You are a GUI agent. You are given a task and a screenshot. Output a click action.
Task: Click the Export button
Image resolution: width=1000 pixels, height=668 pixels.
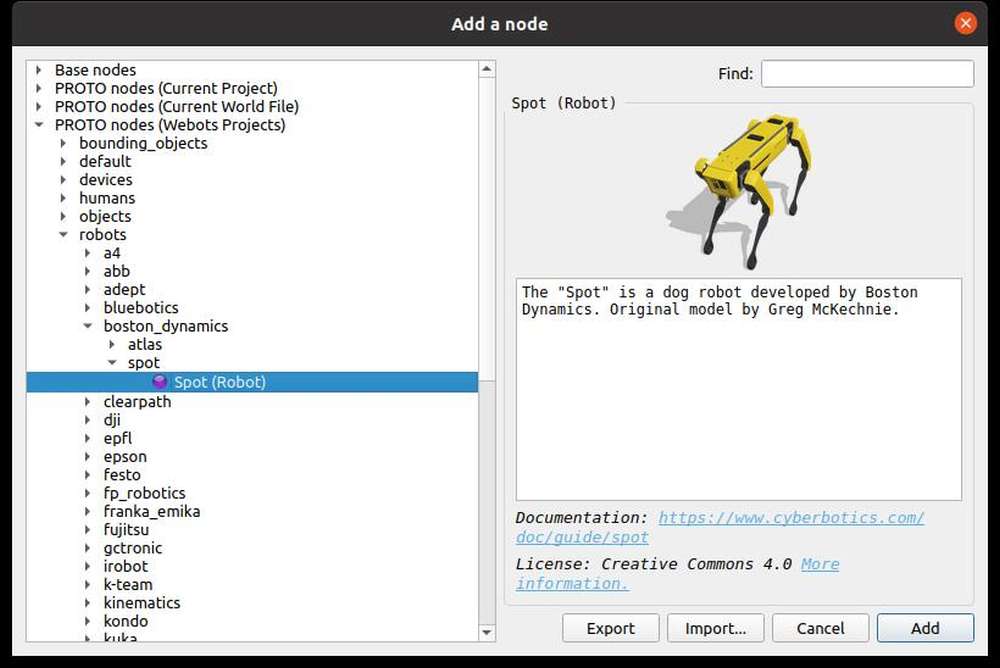(x=610, y=628)
